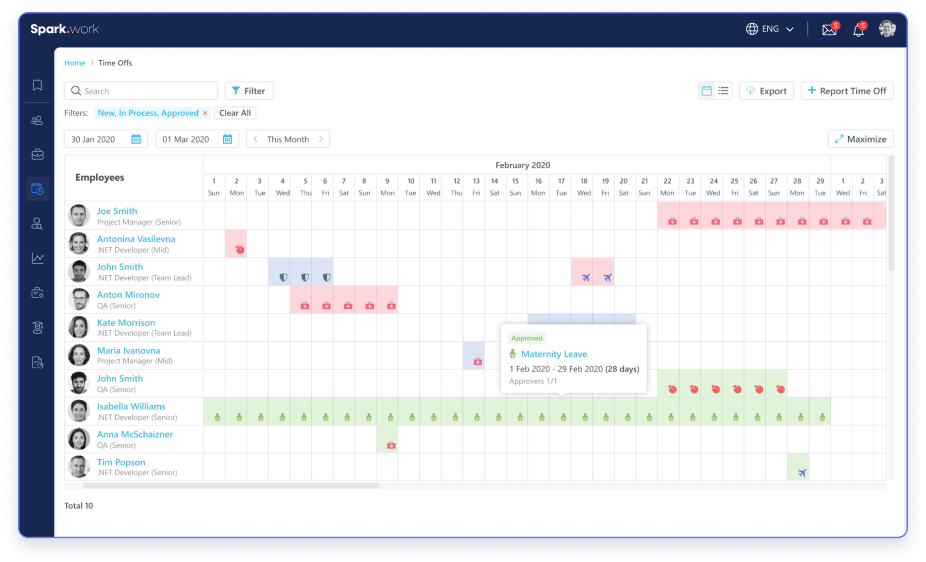Open Isabella Williams's profile link
Screen dimensions: 926x562
pos(131,406)
